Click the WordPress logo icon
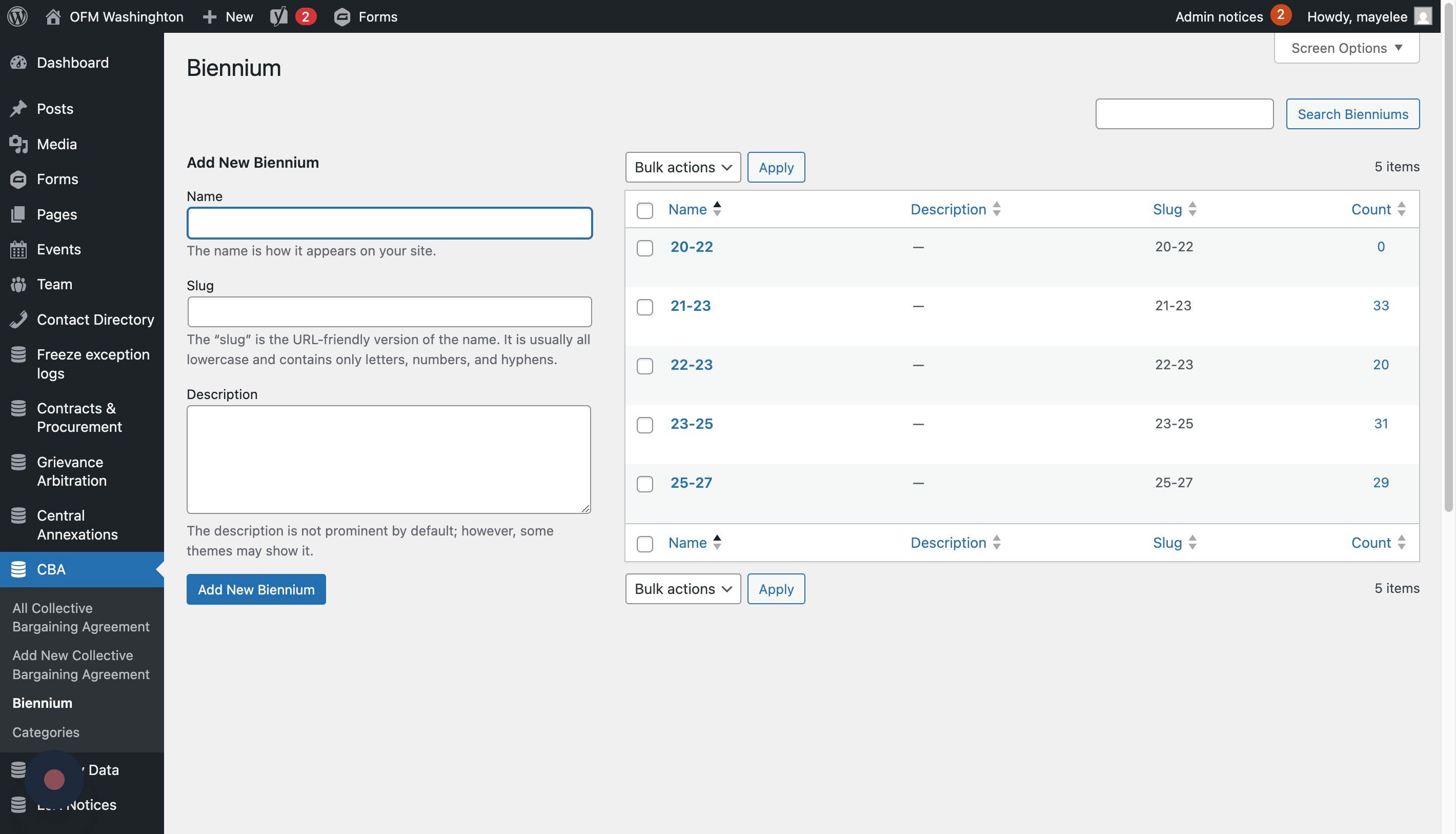The width and height of the screenshot is (1456, 834). [x=18, y=16]
